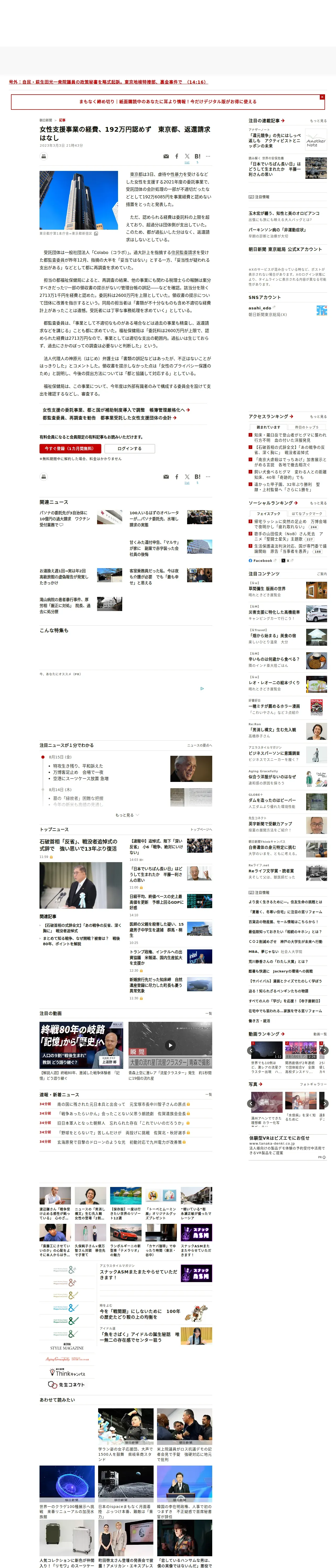The height and width of the screenshot is (1568, 336).
Task: Share by mail using the top envelope icon
Action: (166, 157)
